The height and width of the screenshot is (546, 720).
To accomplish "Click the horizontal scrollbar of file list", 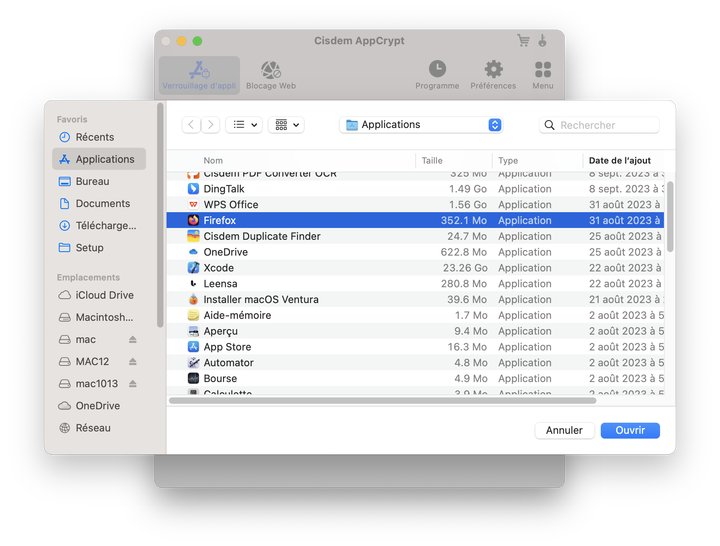I will click(382, 400).
